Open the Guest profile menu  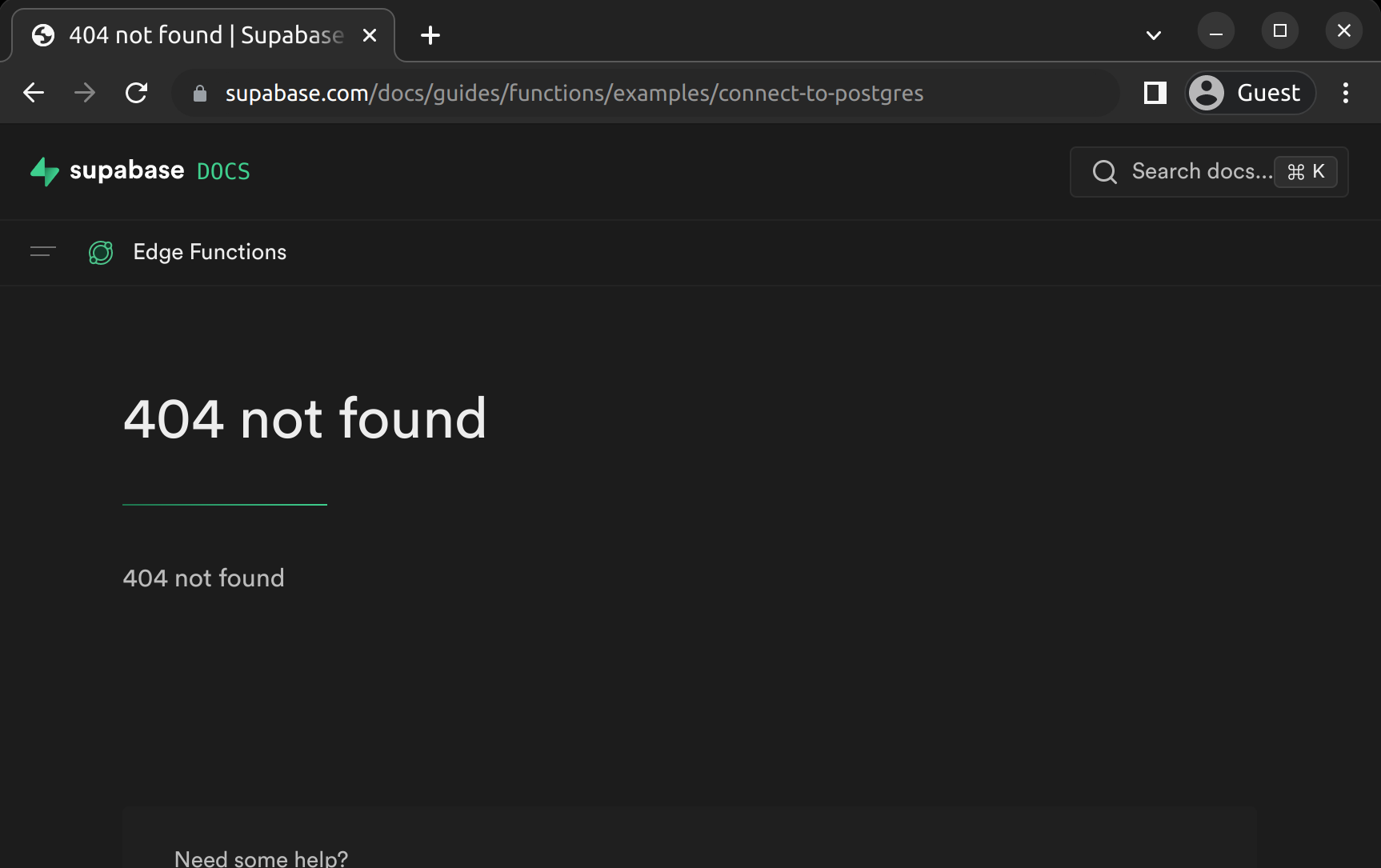pyautogui.click(x=1250, y=93)
